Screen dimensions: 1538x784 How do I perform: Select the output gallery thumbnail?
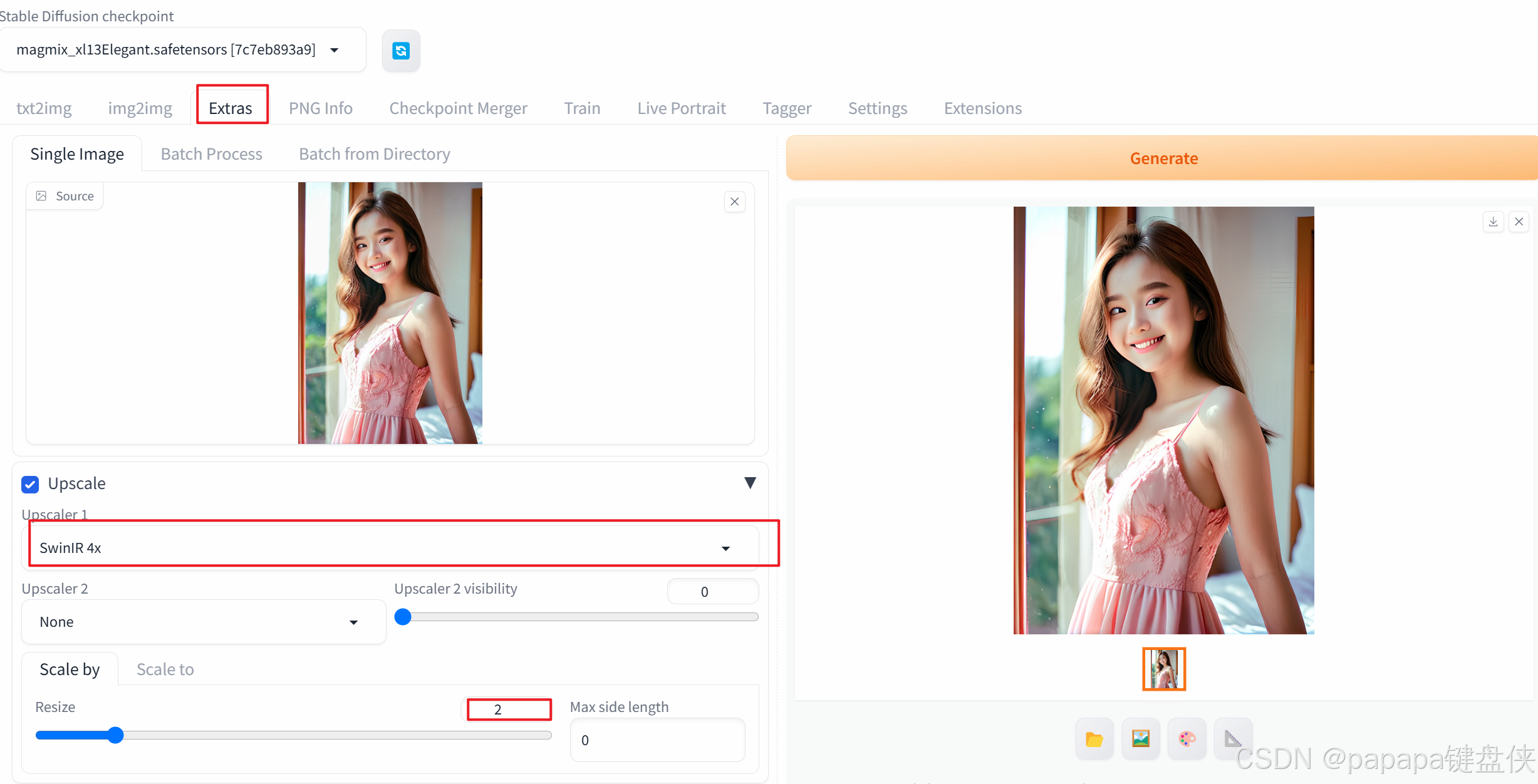click(1163, 669)
